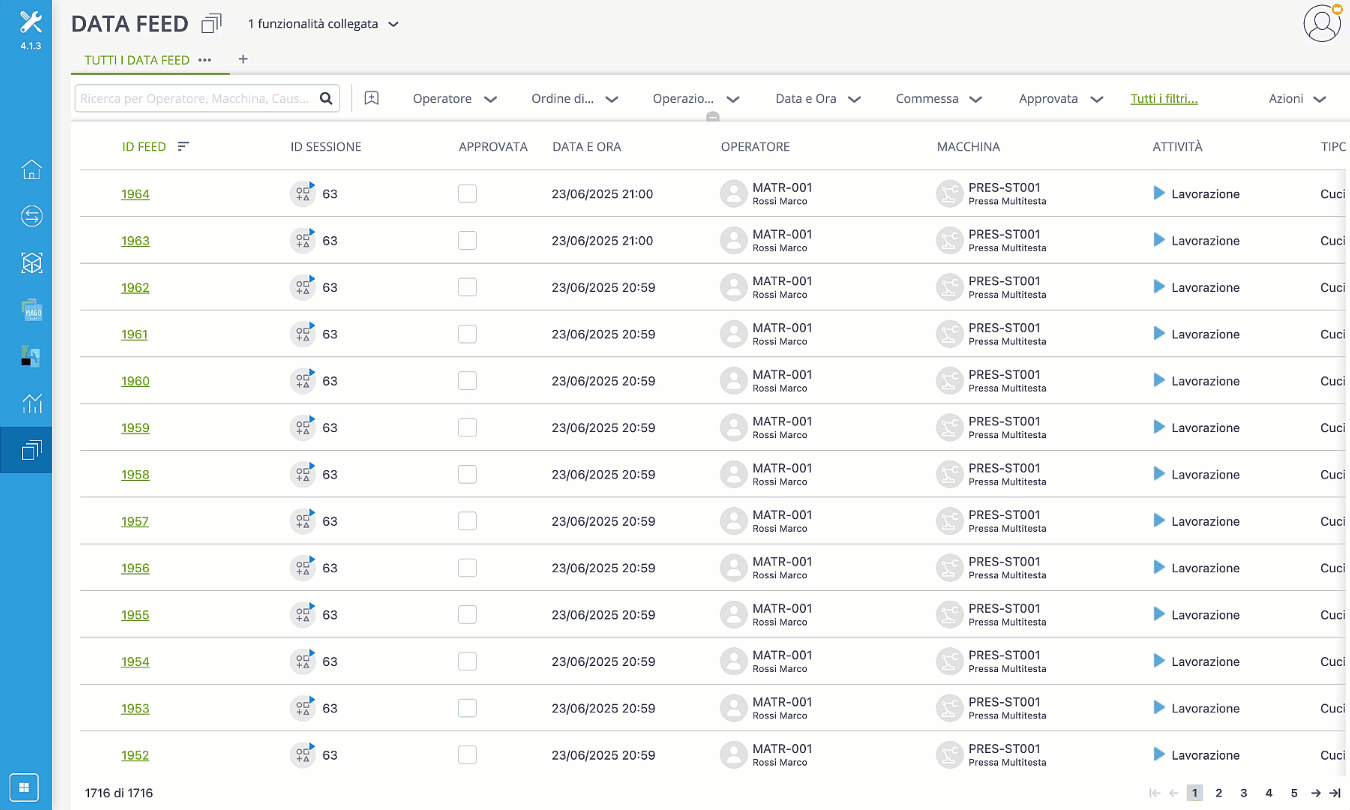Go to the last page arrow
Viewport: 1350px width, 810px height.
tap(1335, 793)
